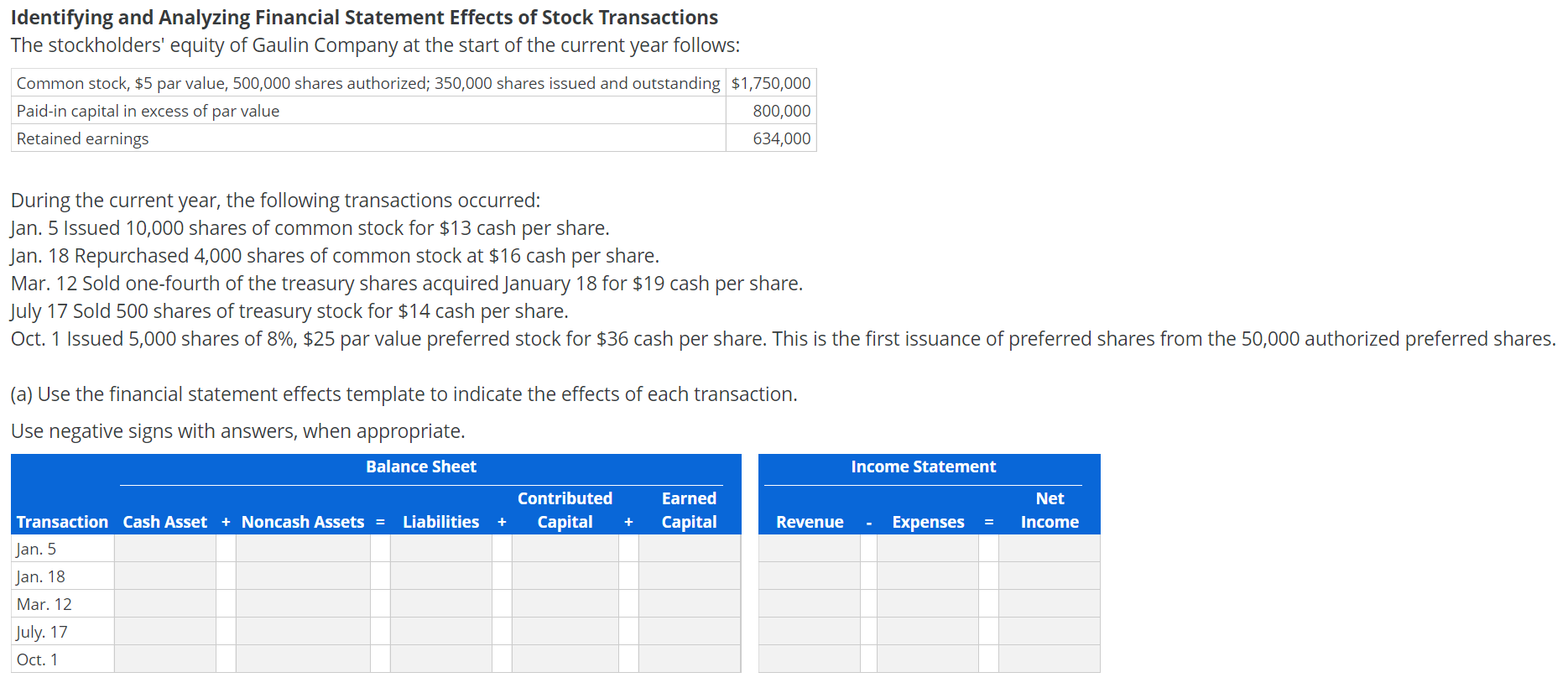Click the July. 17 Revenue input cell
The image size is (1568, 688).
pos(810,632)
